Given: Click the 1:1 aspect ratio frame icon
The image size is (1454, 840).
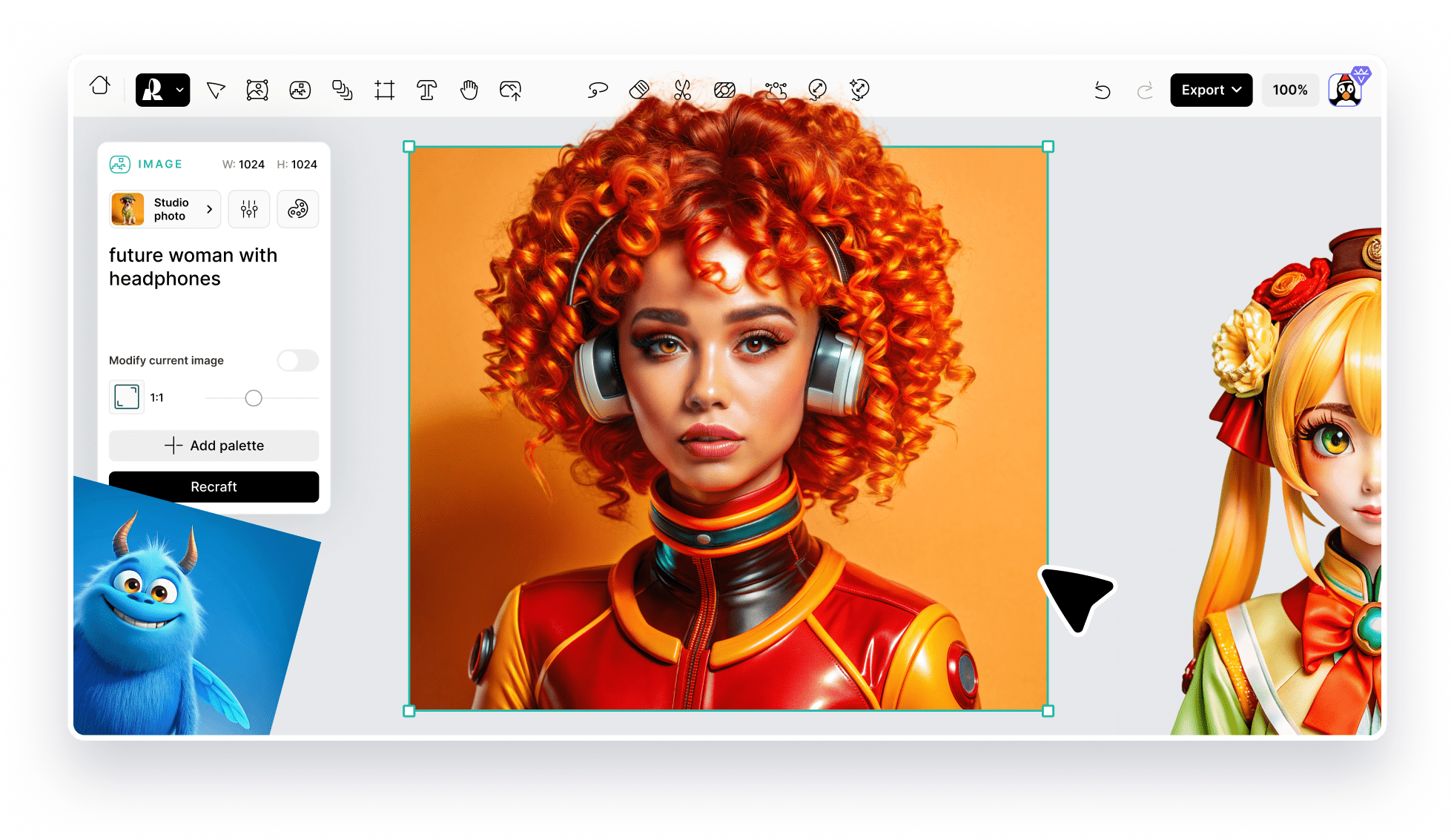Looking at the screenshot, I should (126, 397).
